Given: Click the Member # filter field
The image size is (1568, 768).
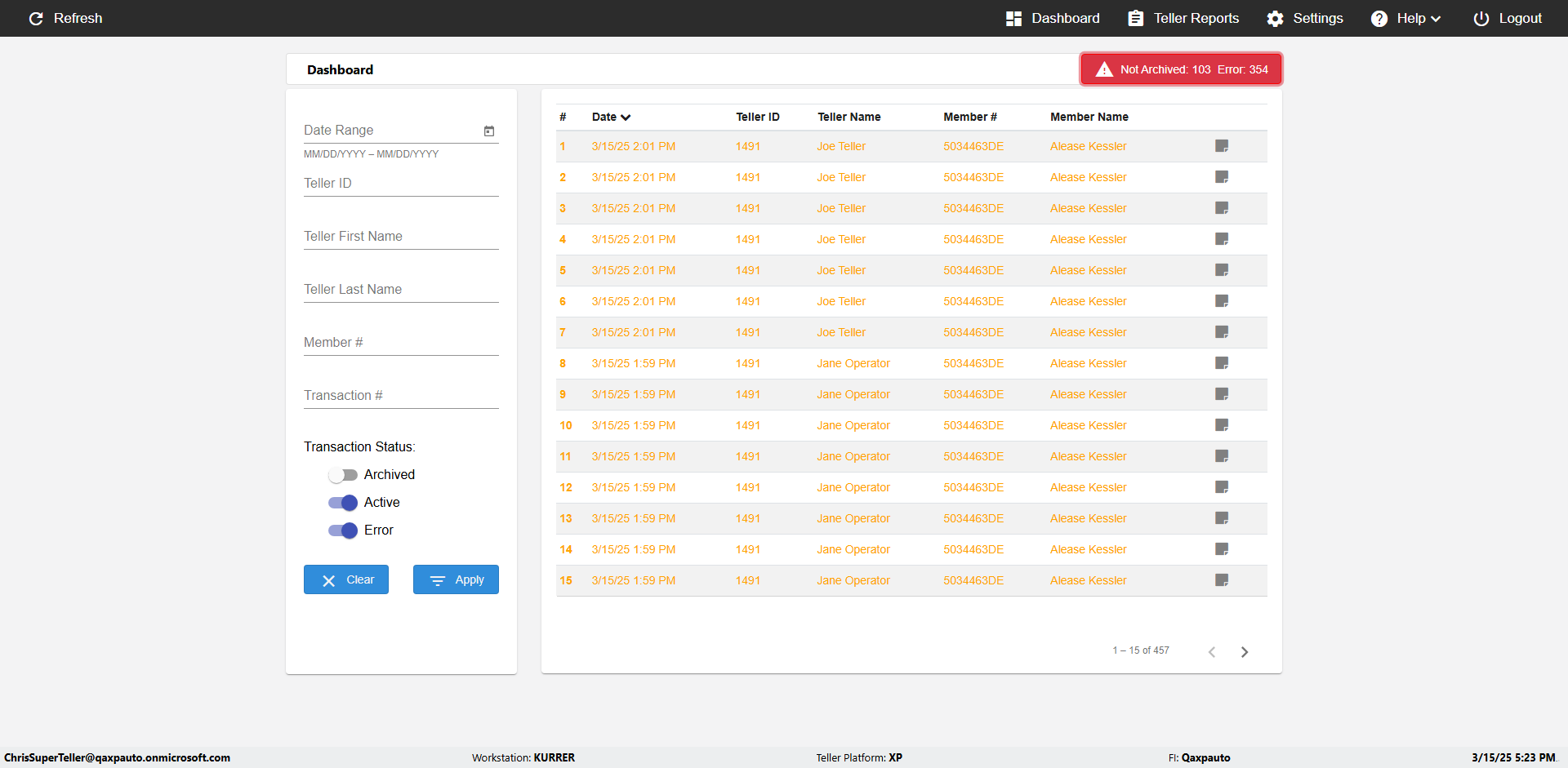Looking at the screenshot, I should click(401, 343).
